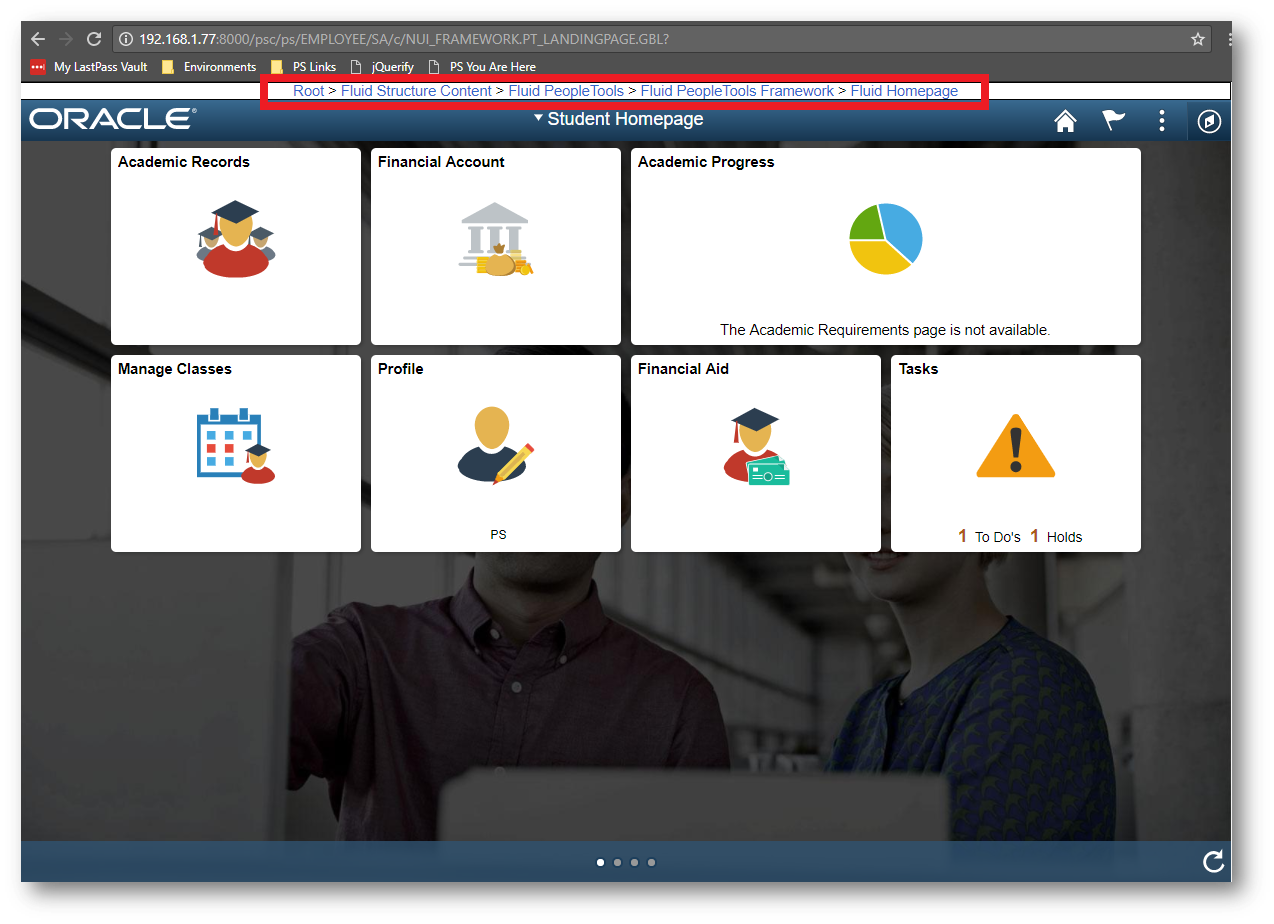Open the Manage Classes calendar tile
This screenshot has width=1274, height=924.
tap(235, 452)
